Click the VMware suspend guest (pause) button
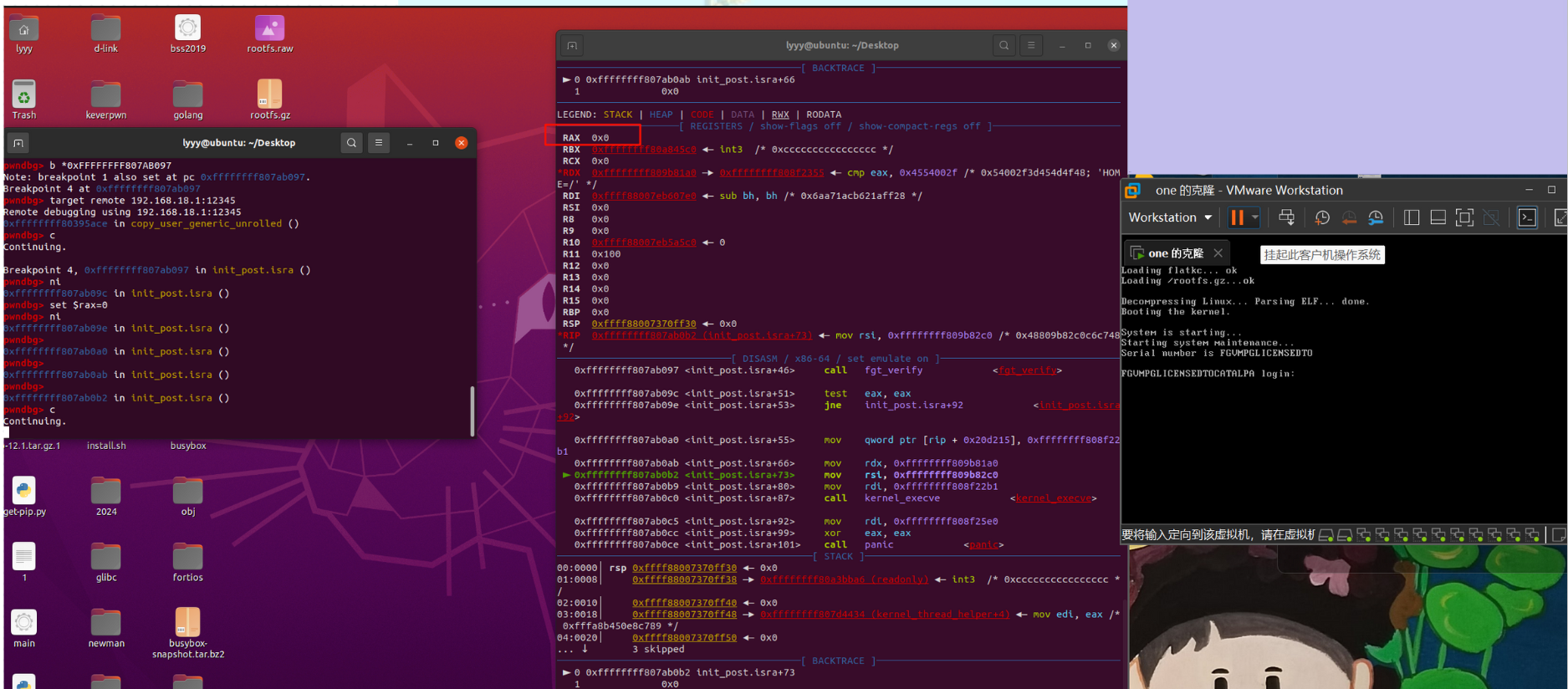 1237,217
